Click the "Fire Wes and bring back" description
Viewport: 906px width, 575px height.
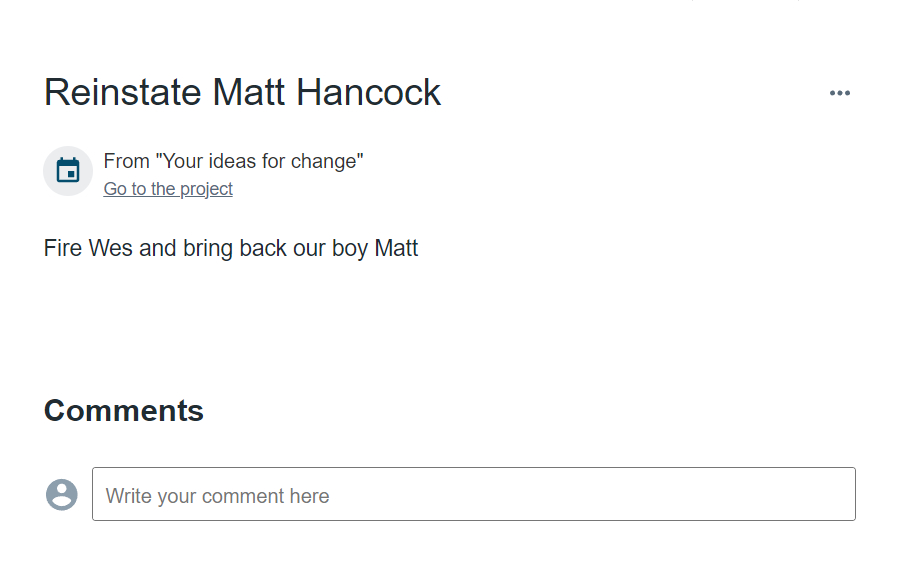[x=231, y=248]
